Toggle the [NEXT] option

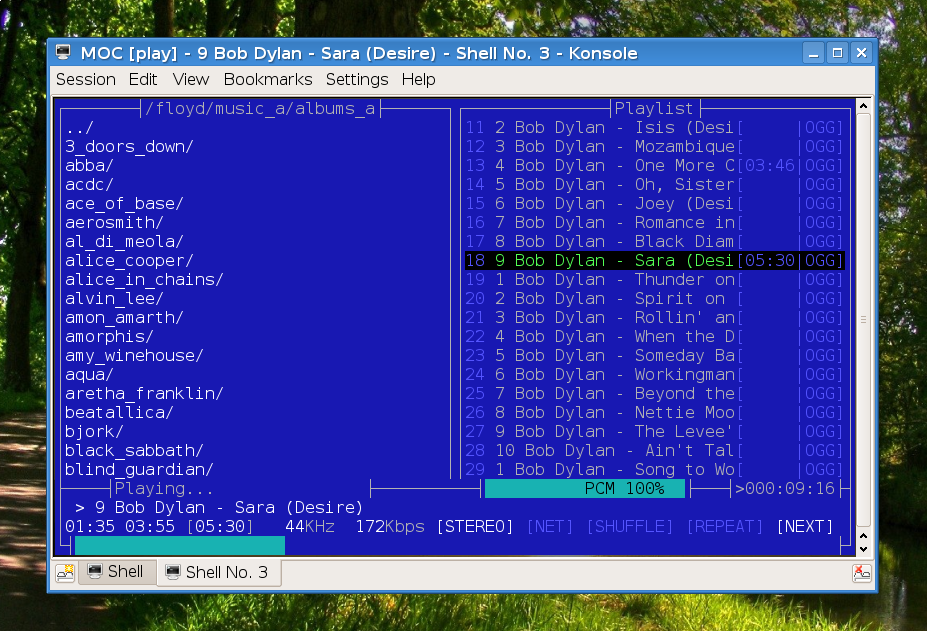(x=805, y=526)
